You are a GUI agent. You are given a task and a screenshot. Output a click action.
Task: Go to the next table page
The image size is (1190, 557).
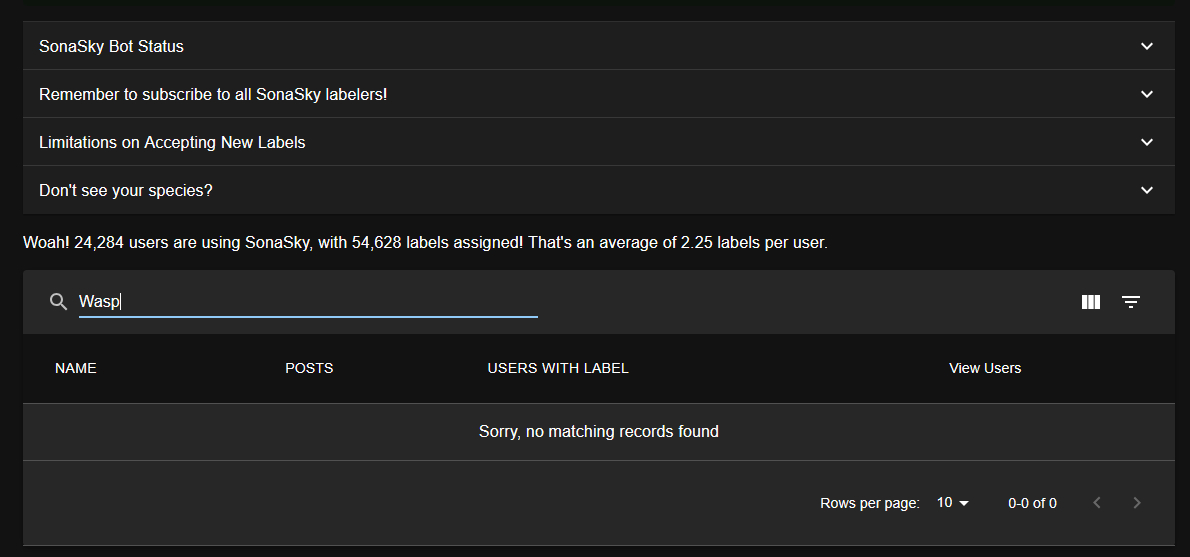1136,503
